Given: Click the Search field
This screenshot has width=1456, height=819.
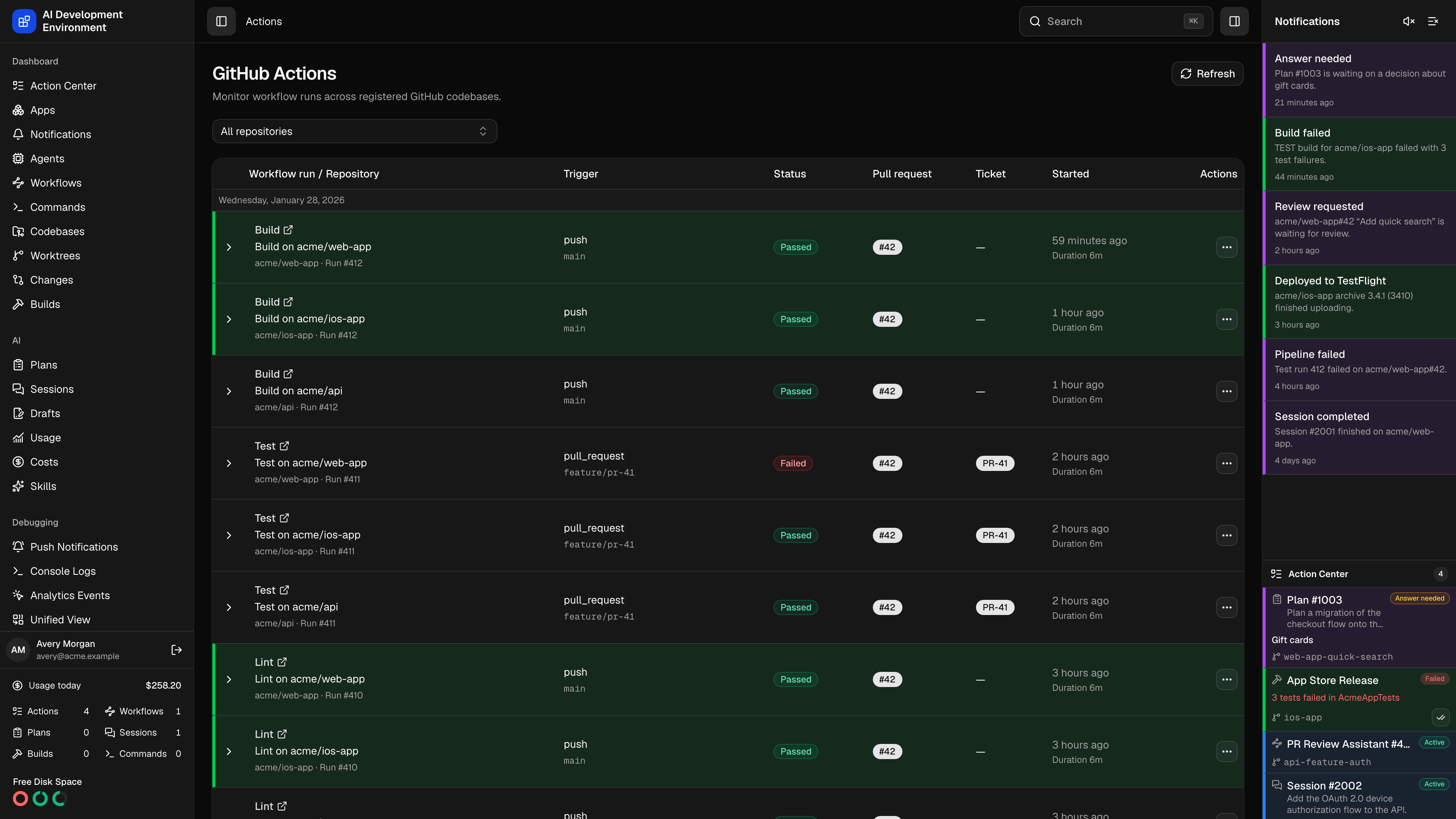Looking at the screenshot, I should 1116,21.
